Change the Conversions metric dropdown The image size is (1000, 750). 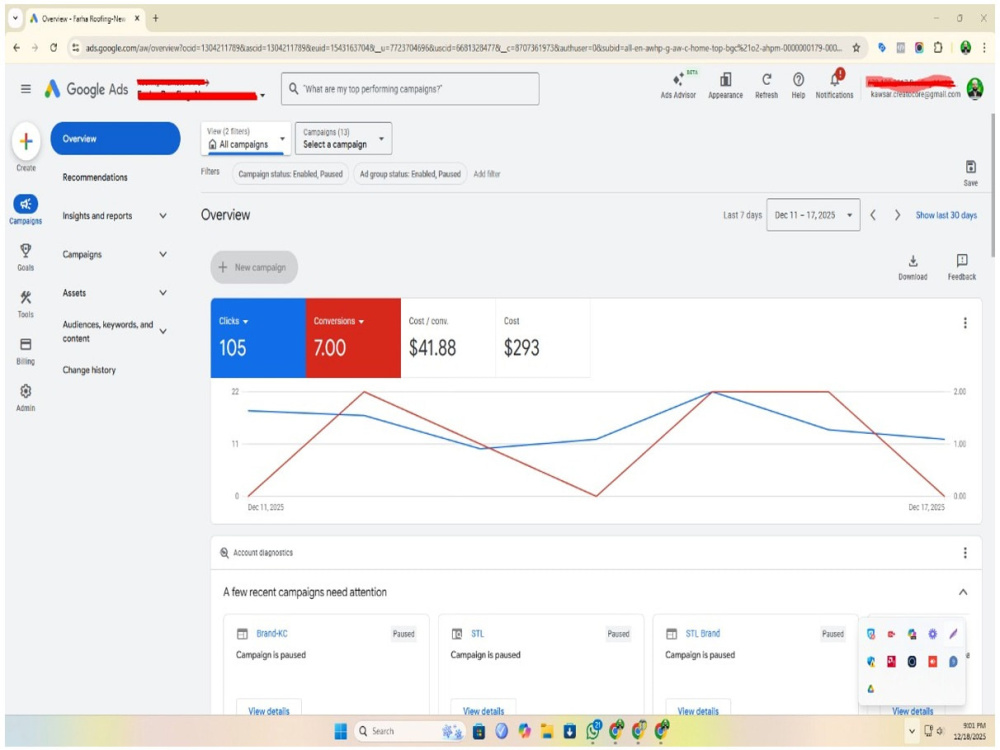(x=339, y=321)
